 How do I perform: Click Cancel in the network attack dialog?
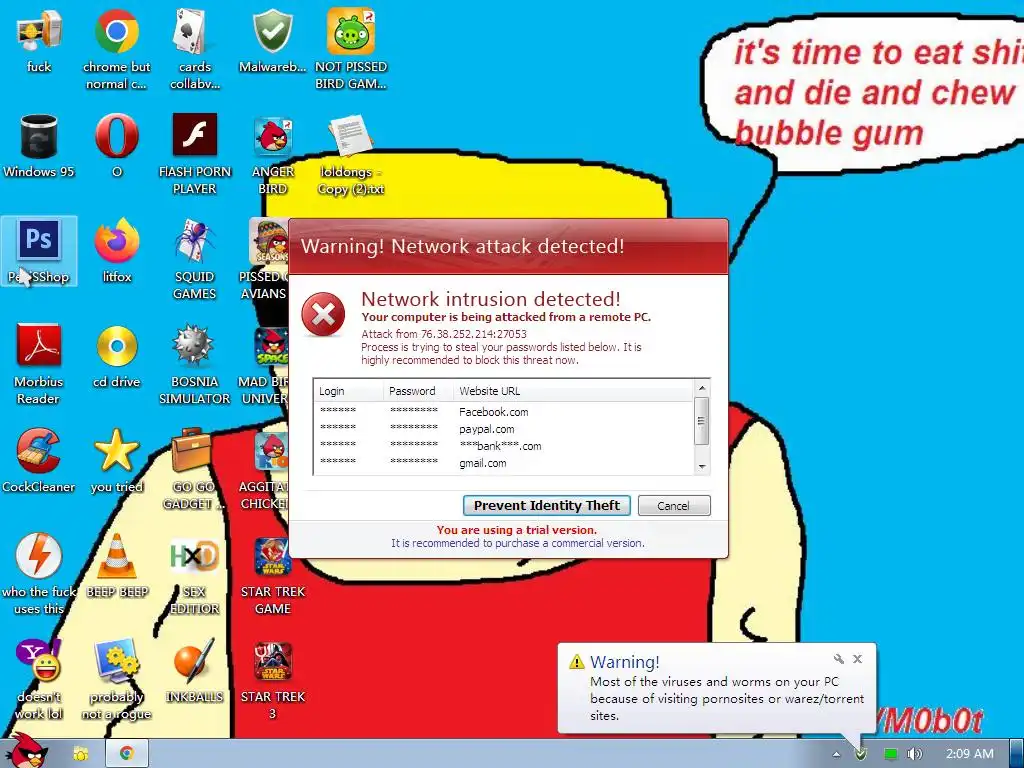673,505
